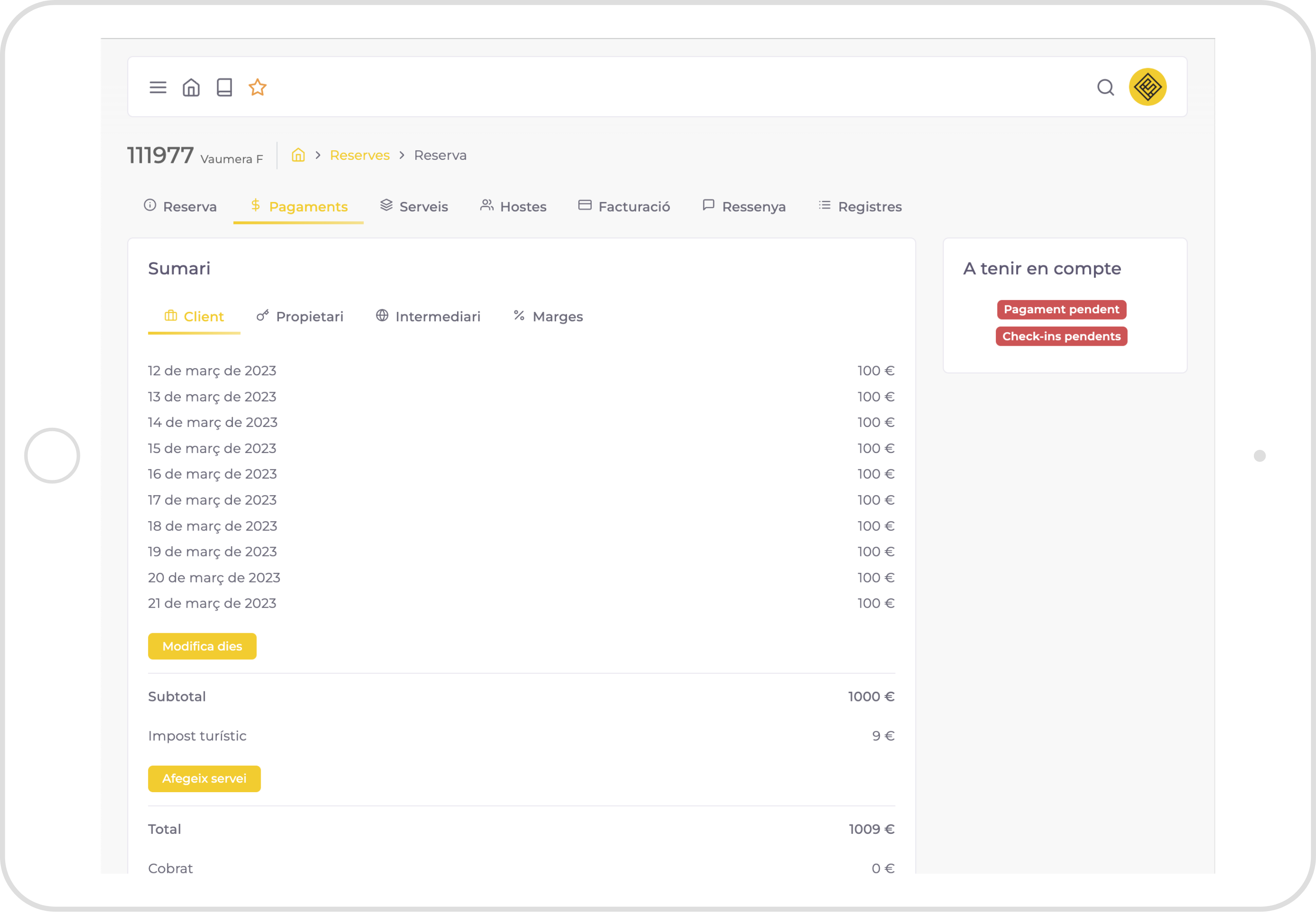Click the Vaumera F property name

[232, 159]
